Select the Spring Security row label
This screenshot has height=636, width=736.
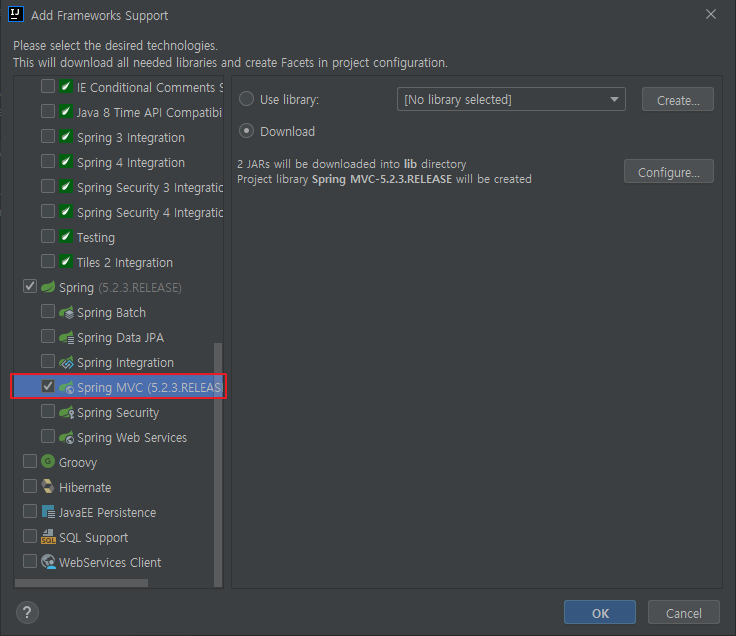point(118,413)
